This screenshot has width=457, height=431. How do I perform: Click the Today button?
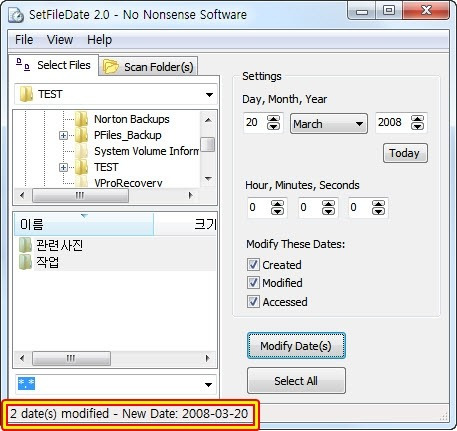[x=405, y=153]
